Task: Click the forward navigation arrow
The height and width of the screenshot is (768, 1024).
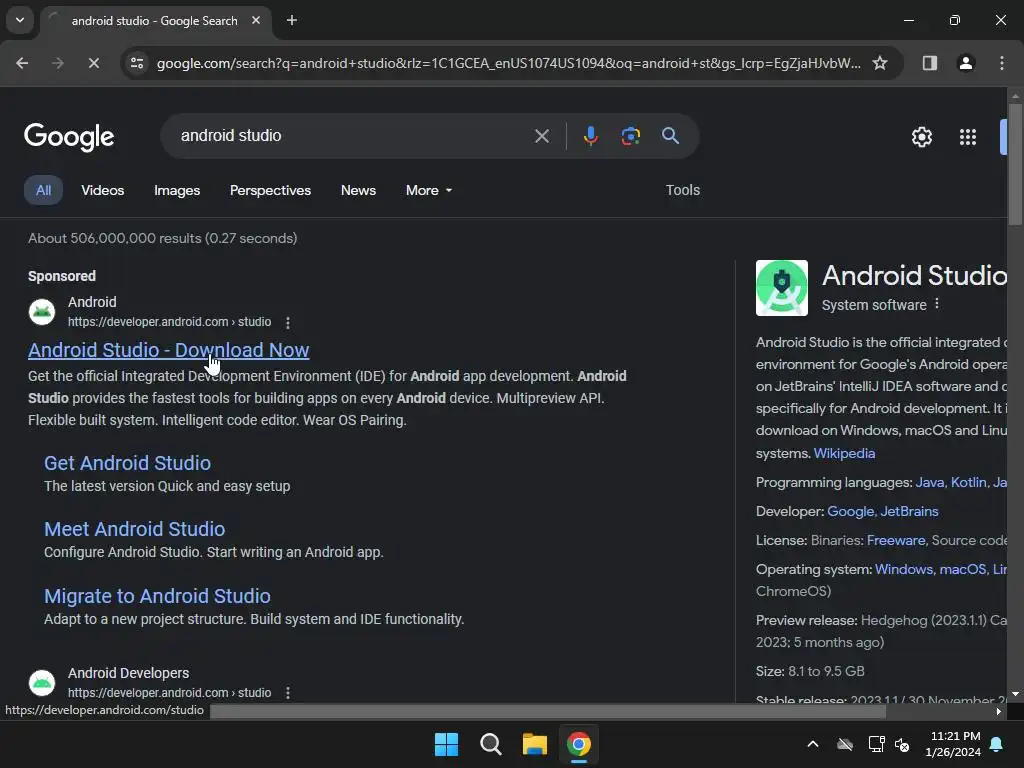Action: (57, 63)
